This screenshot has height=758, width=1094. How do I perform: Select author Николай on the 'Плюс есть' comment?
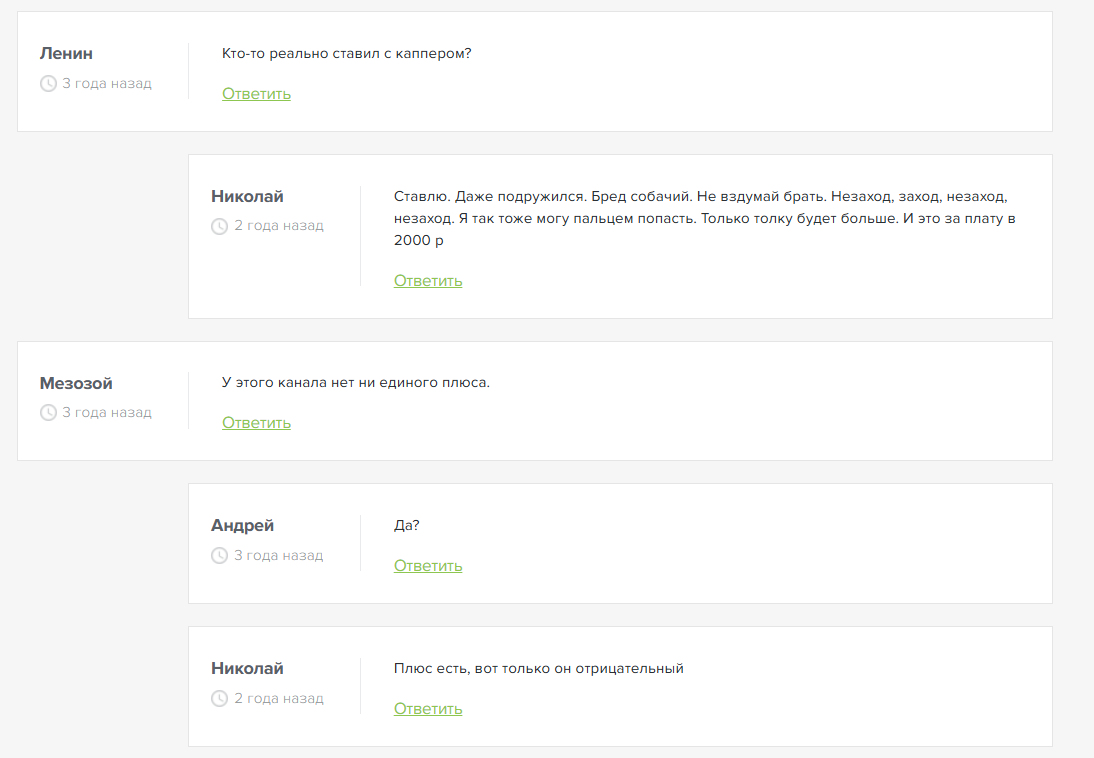point(247,669)
